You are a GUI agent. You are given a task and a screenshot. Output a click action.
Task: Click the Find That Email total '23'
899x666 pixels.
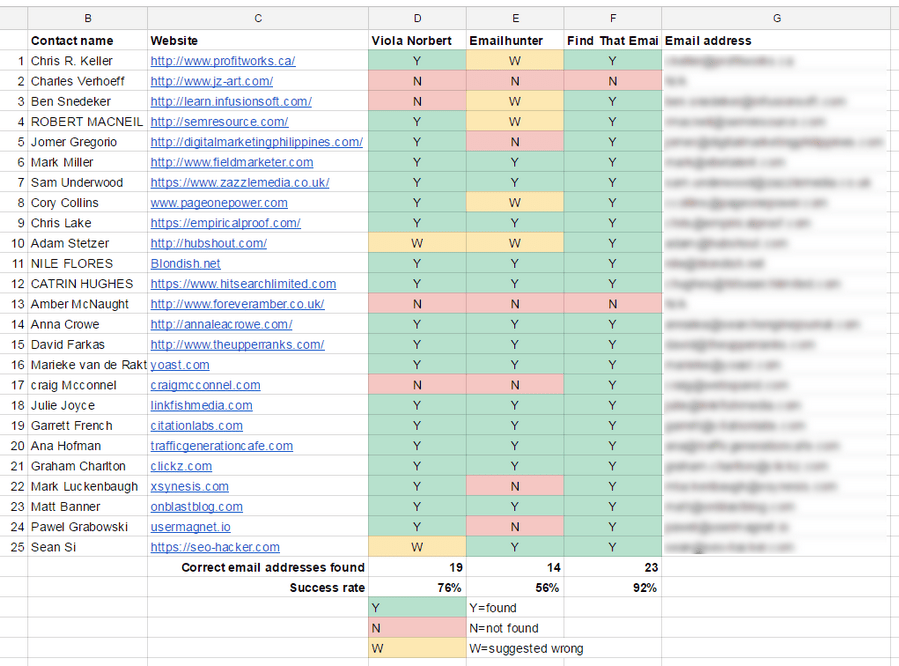[x=613, y=567]
